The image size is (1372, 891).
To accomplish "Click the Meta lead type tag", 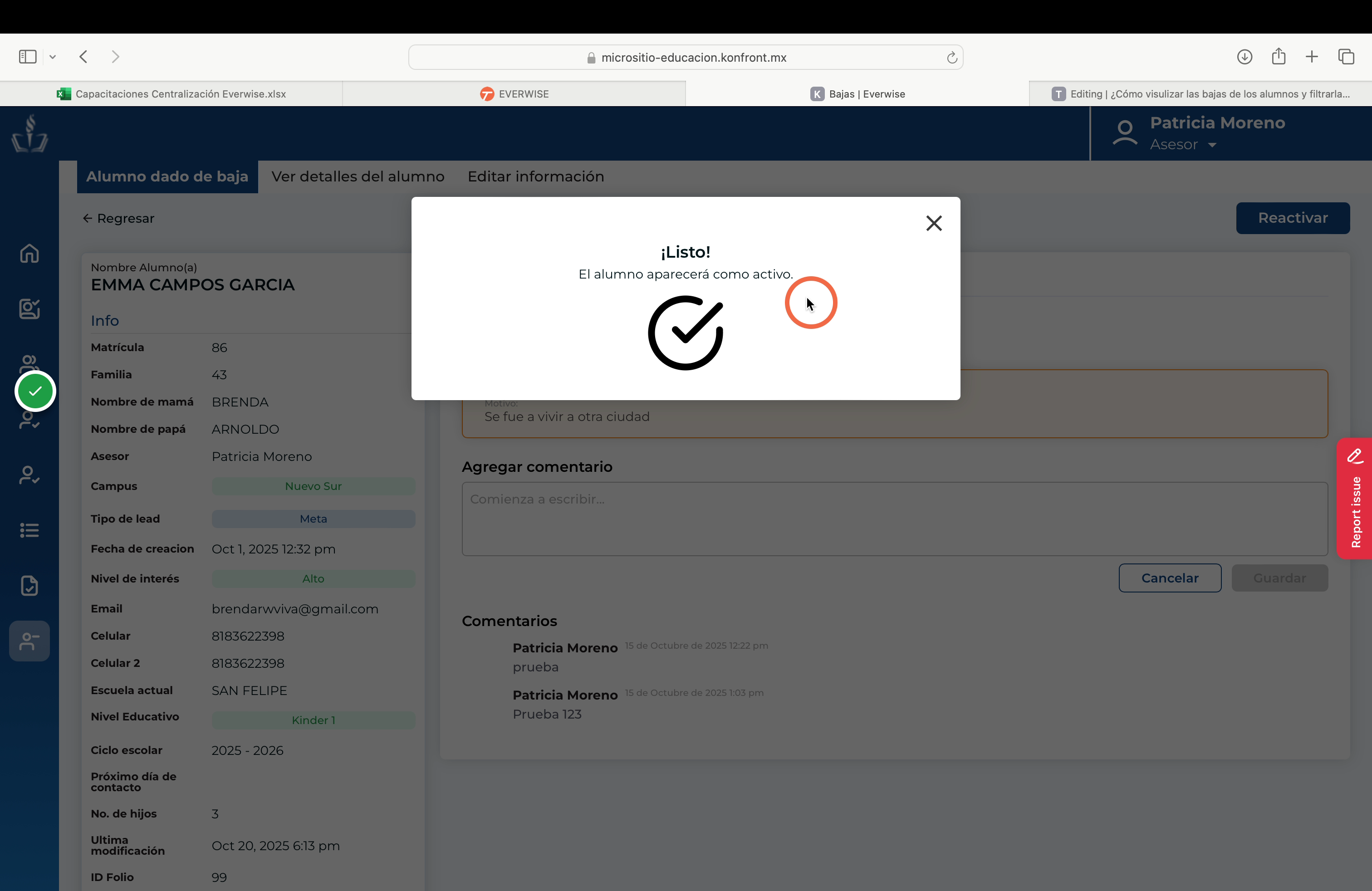I will tap(313, 519).
